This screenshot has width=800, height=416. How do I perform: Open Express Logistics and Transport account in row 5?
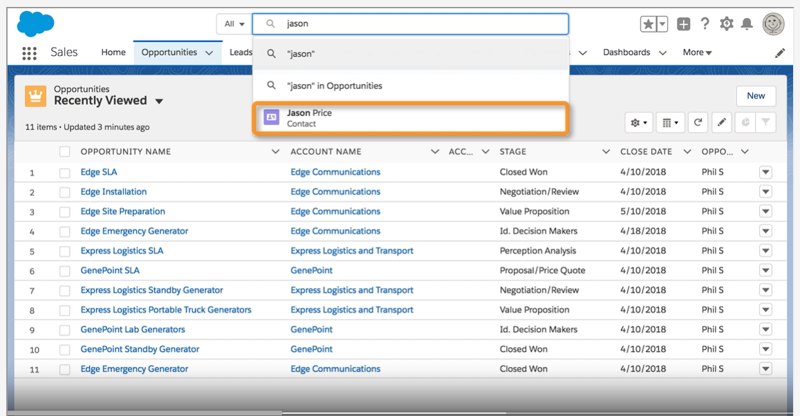pos(352,251)
